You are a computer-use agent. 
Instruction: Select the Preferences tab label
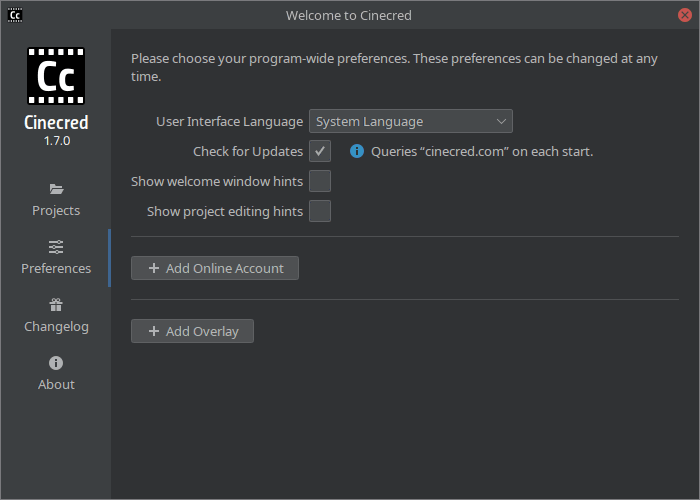click(56, 268)
